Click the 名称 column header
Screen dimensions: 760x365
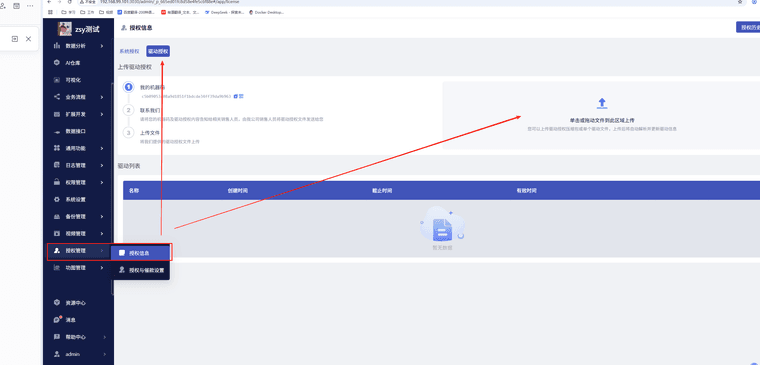coord(134,190)
